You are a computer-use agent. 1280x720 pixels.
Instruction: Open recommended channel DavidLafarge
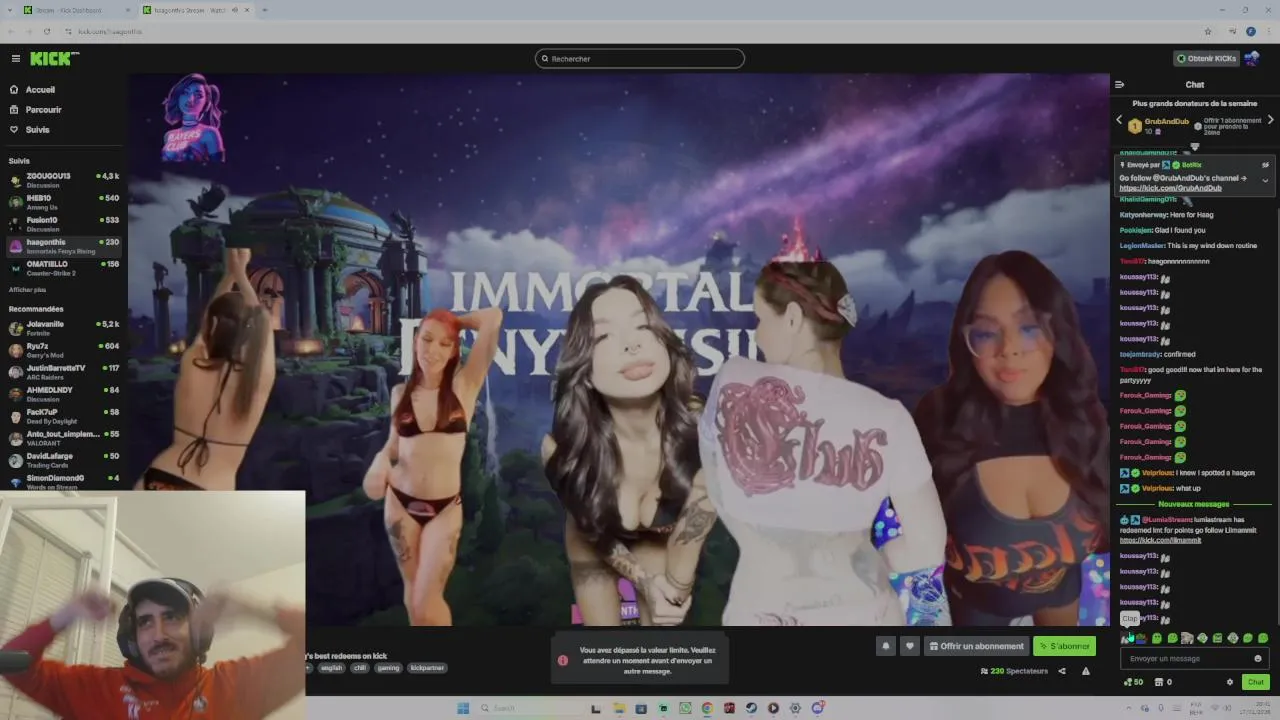(64, 460)
